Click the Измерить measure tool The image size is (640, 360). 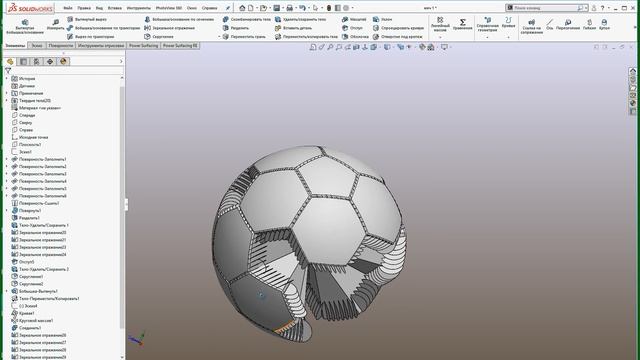point(56,24)
